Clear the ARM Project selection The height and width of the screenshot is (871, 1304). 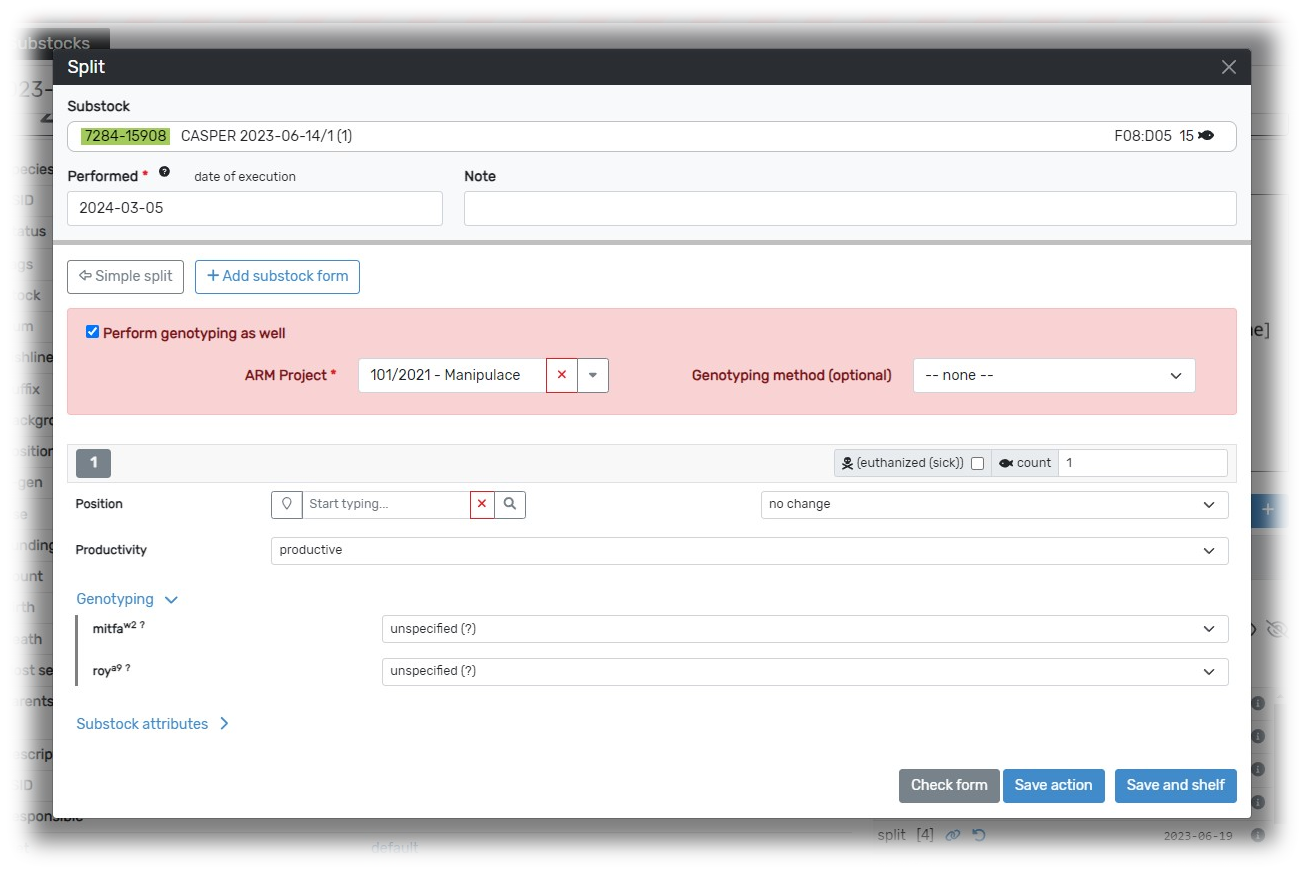pyautogui.click(x=561, y=375)
